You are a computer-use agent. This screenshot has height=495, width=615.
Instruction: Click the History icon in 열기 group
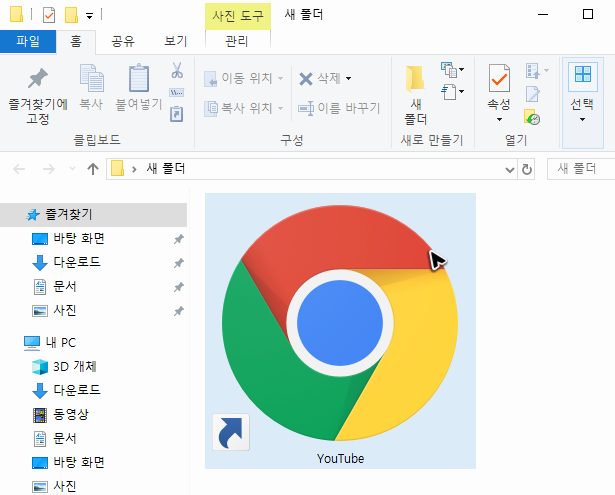(x=532, y=117)
